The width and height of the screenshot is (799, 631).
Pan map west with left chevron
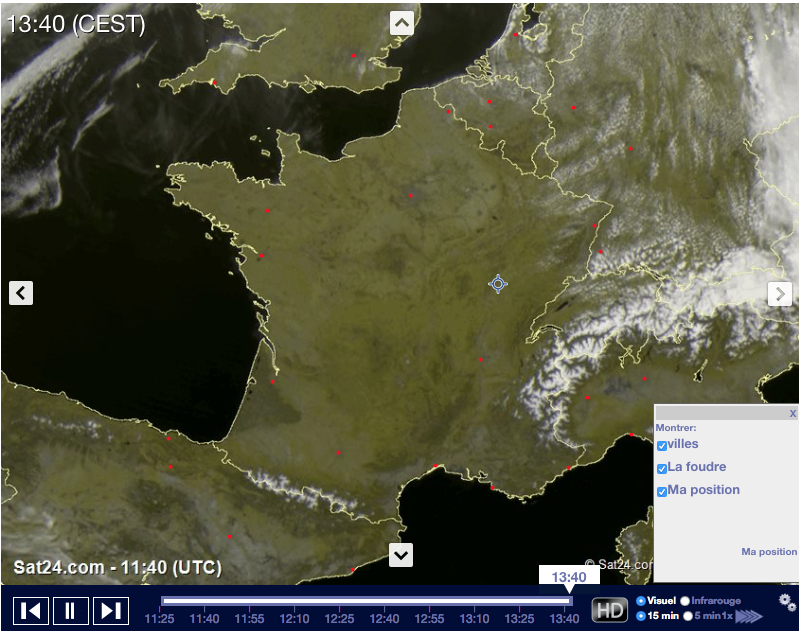click(21, 293)
